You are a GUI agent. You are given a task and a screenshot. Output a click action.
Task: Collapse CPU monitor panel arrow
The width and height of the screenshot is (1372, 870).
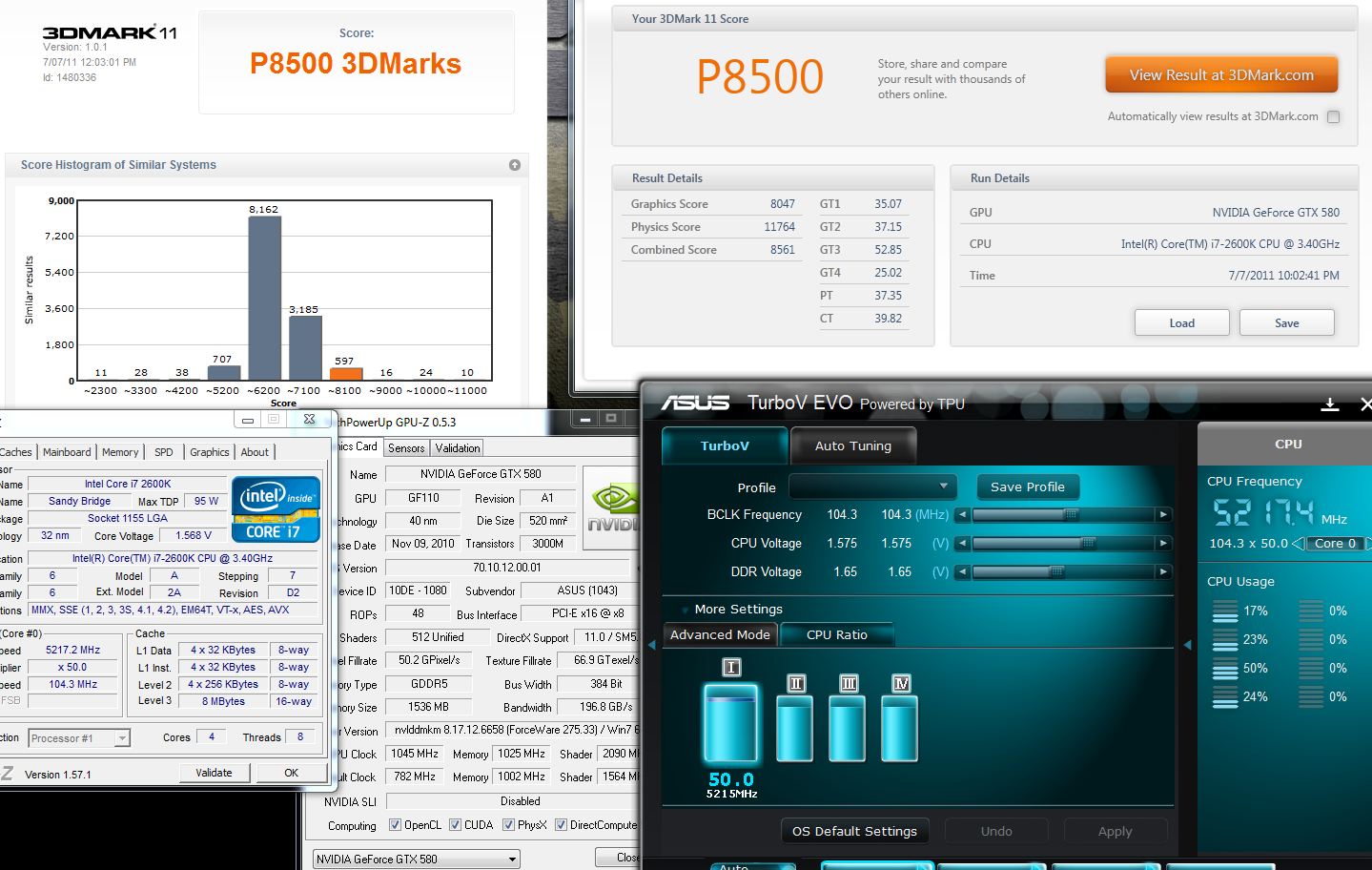tap(1188, 645)
